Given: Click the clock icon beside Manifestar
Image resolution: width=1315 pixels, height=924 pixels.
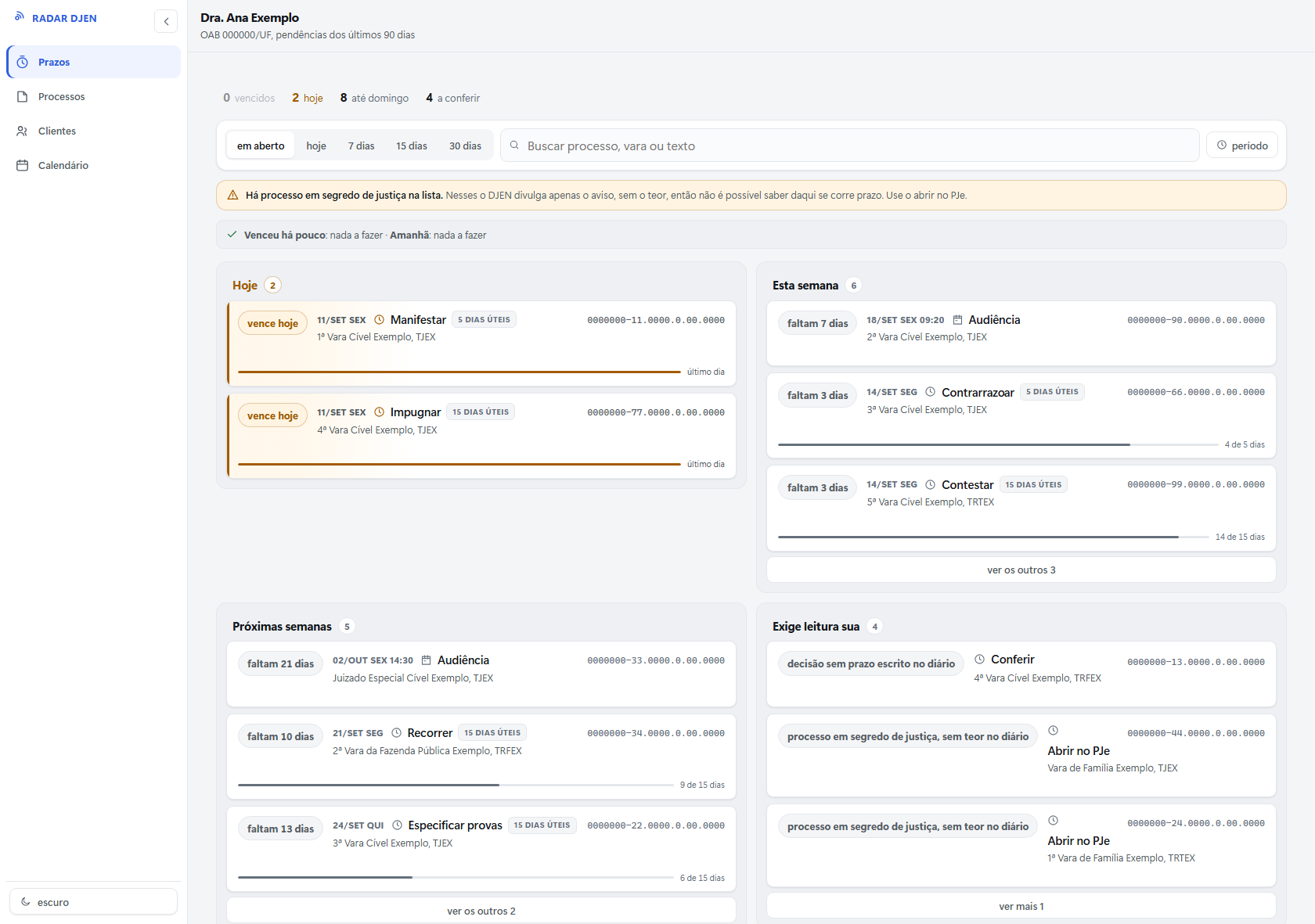Looking at the screenshot, I should [x=380, y=319].
